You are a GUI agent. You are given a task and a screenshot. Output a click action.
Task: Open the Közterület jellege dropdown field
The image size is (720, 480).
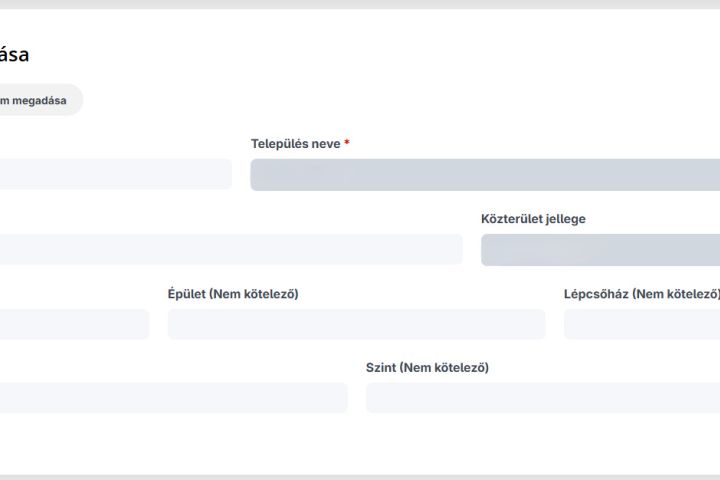click(600, 250)
